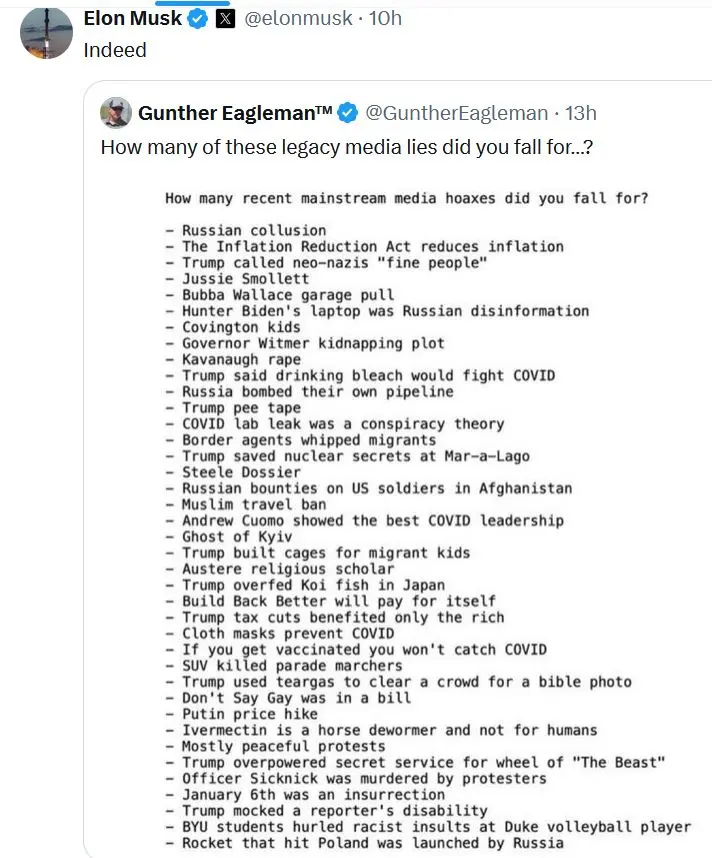Image resolution: width=712 pixels, height=858 pixels.
Task: Open the @elonmusk handle link
Action: point(297,19)
